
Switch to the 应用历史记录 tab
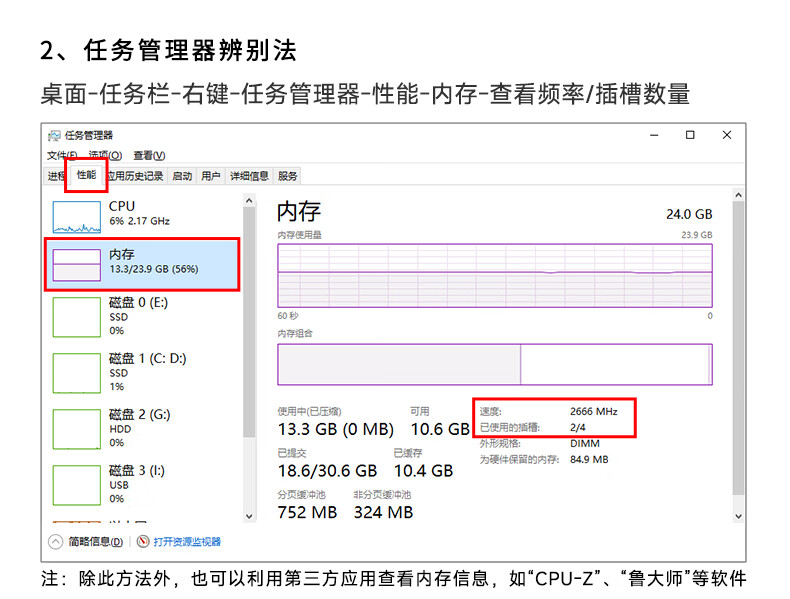click(x=135, y=176)
